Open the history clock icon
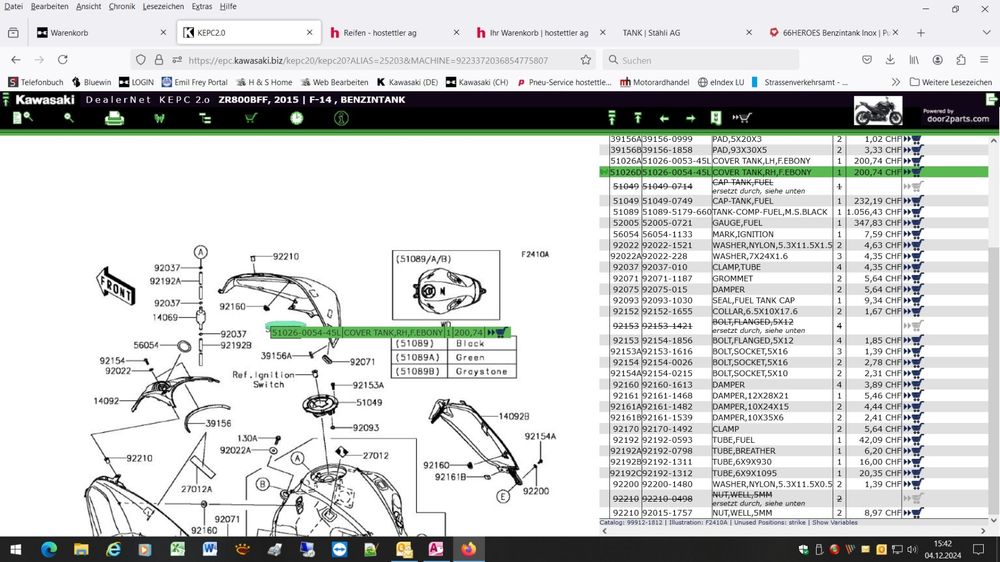This screenshot has height=562, width=1000. 297,118
